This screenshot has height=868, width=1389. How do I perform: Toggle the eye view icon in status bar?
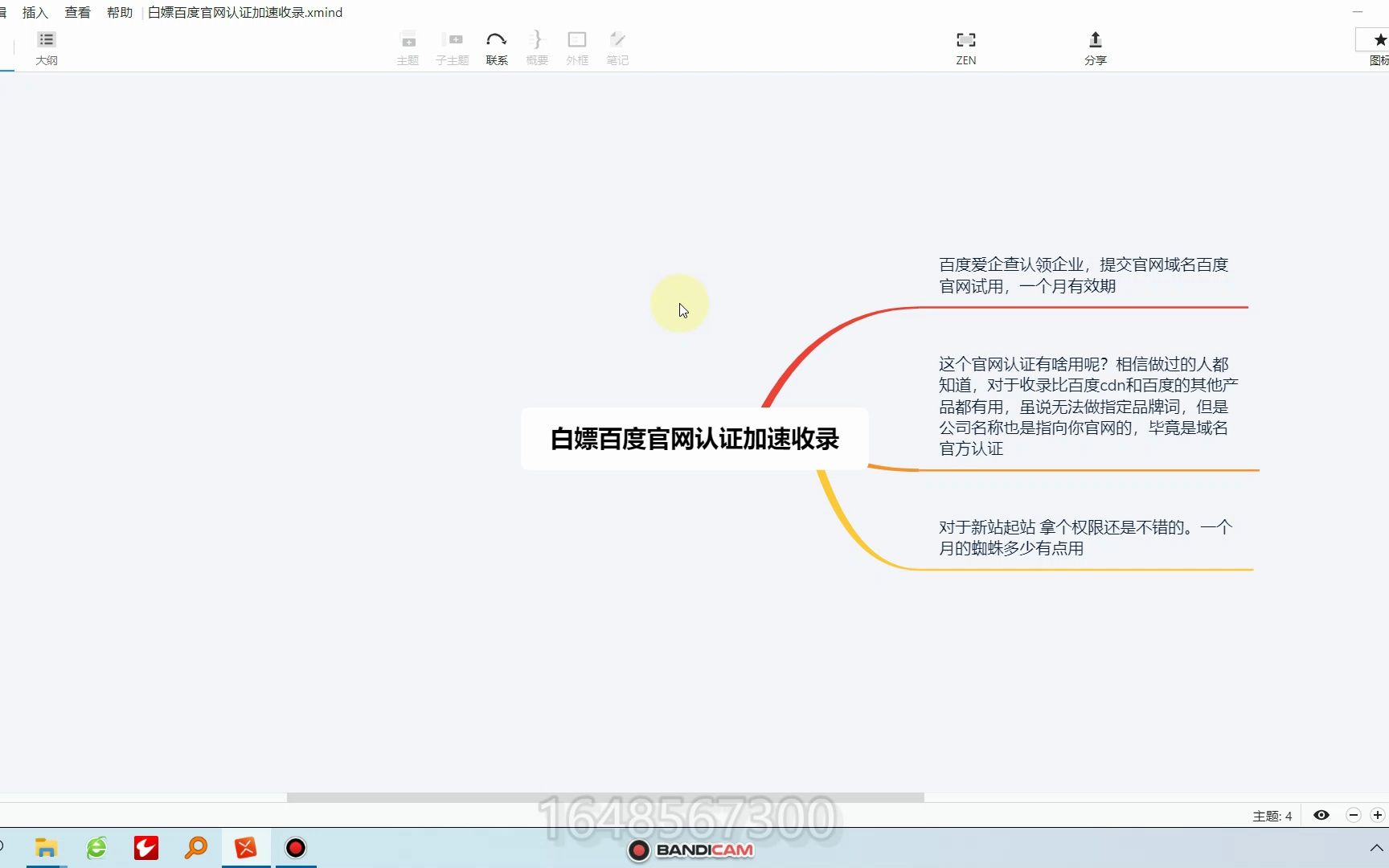click(x=1321, y=815)
